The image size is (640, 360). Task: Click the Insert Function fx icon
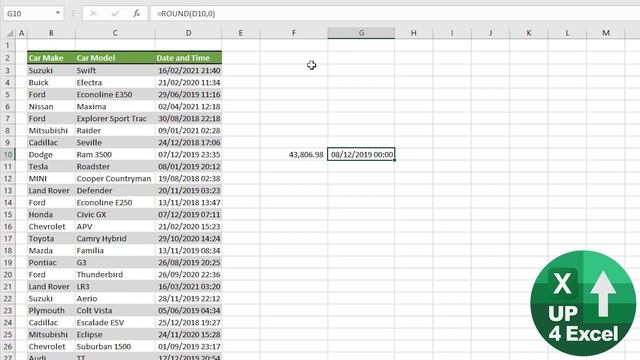(x=136, y=13)
